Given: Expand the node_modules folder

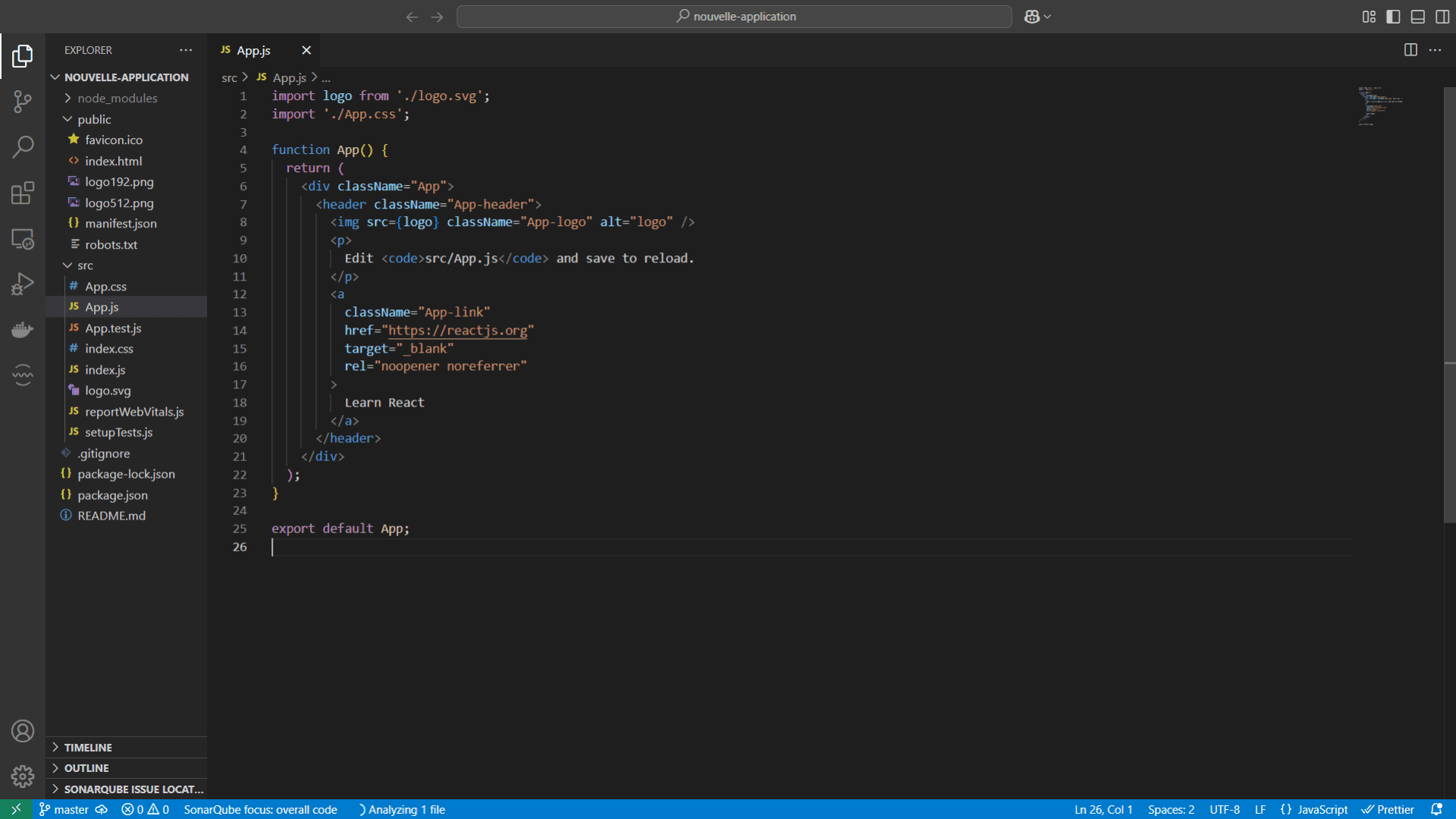Looking at the screenshot, I should [x=126, y=98].
